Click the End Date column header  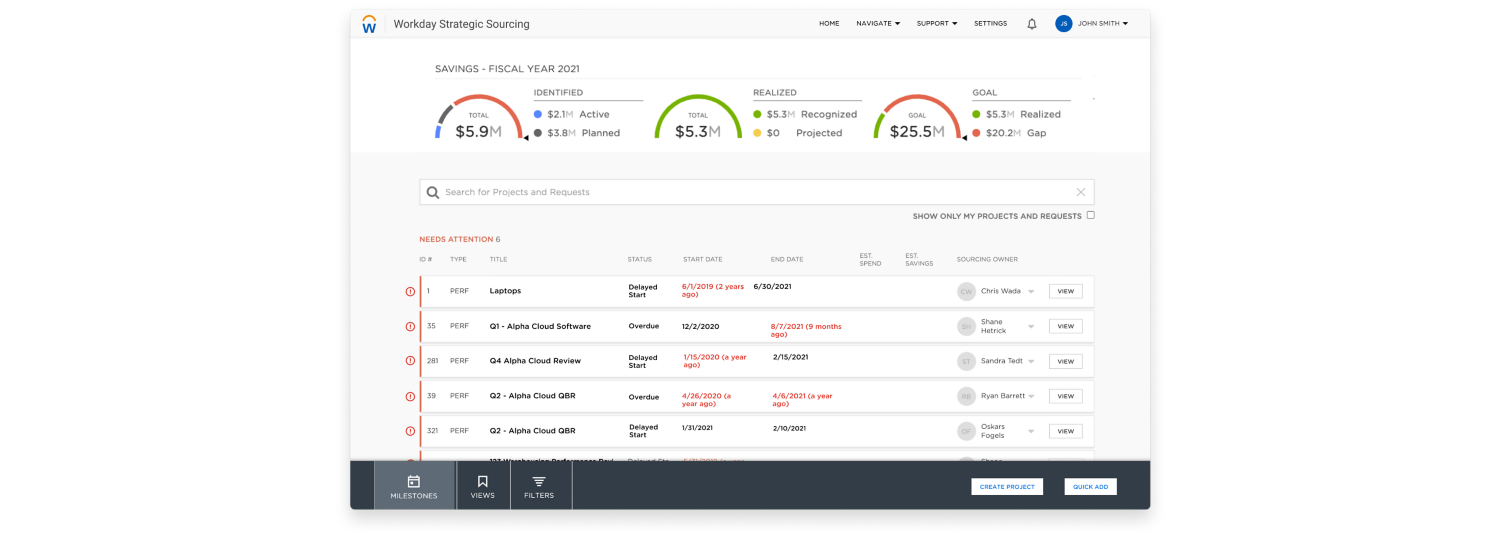pos(787,259)
